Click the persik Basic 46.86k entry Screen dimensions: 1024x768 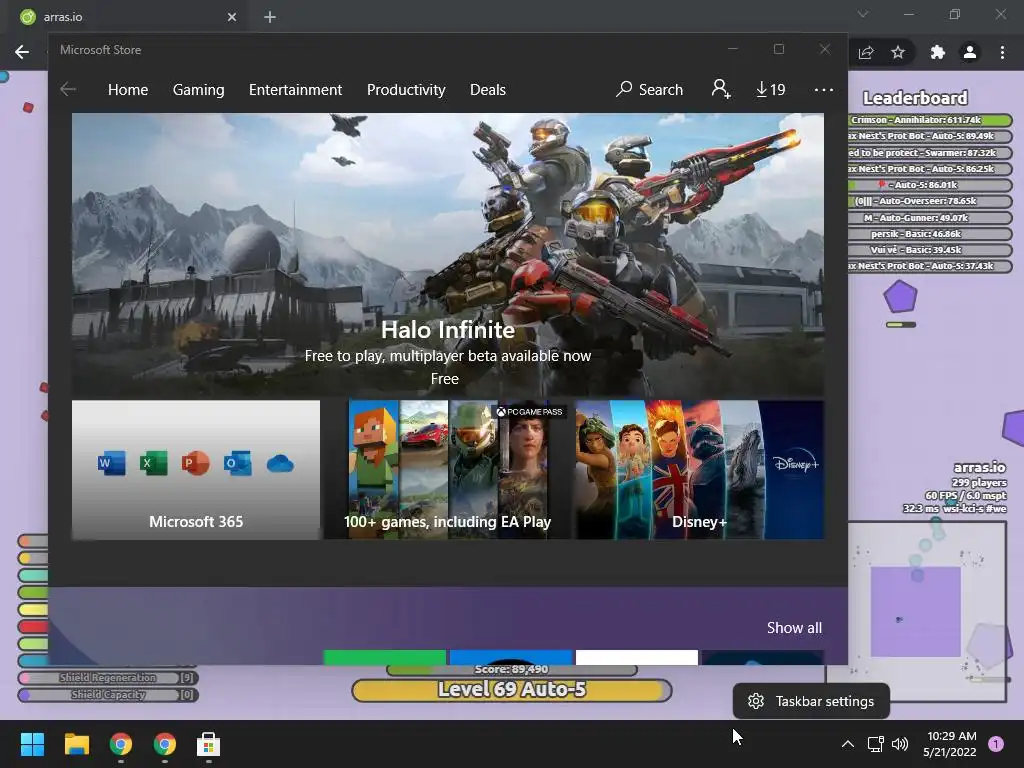[930, 234]
